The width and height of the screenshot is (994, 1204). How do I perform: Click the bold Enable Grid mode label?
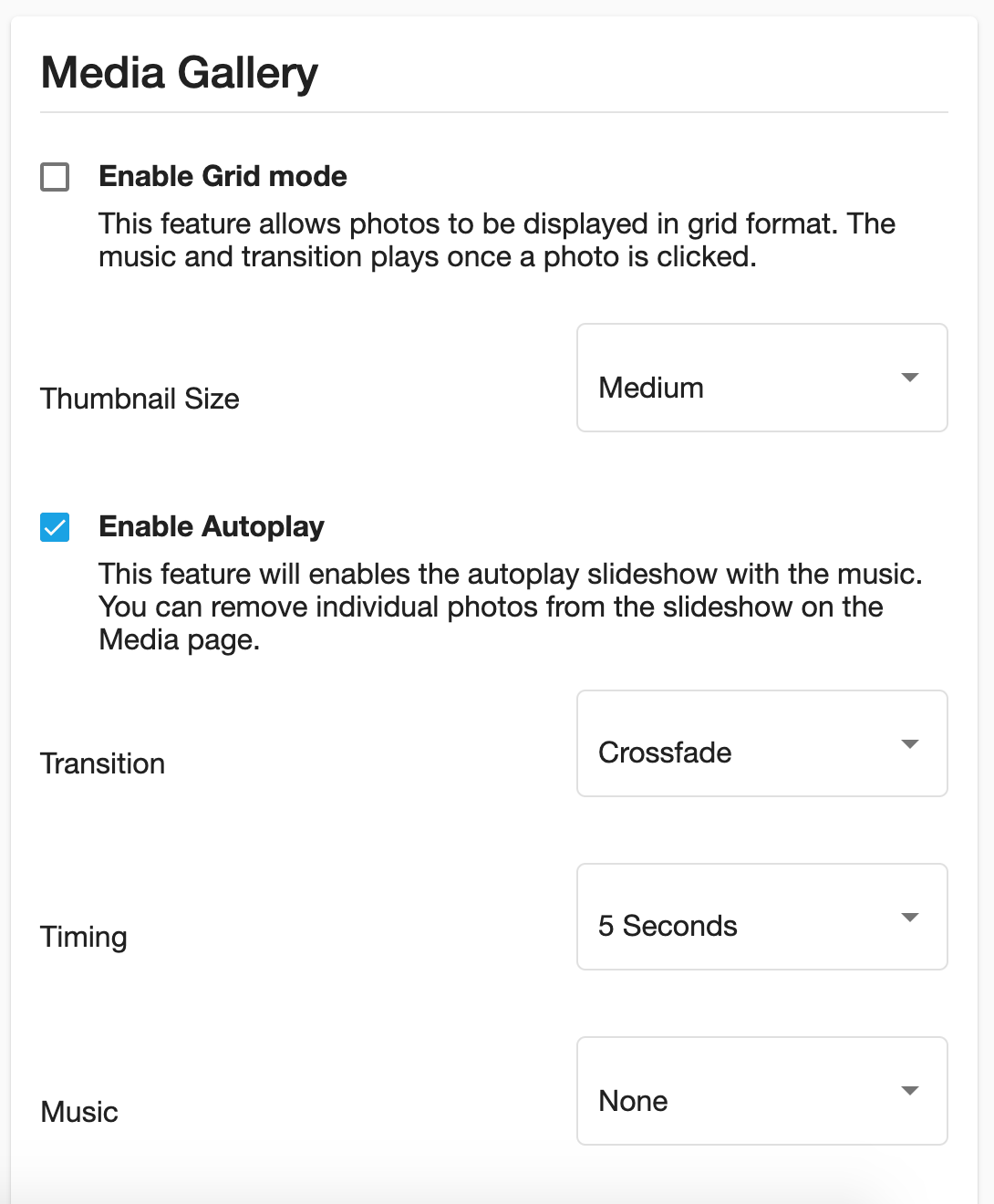pyautogui.click(x=223, y=176)
